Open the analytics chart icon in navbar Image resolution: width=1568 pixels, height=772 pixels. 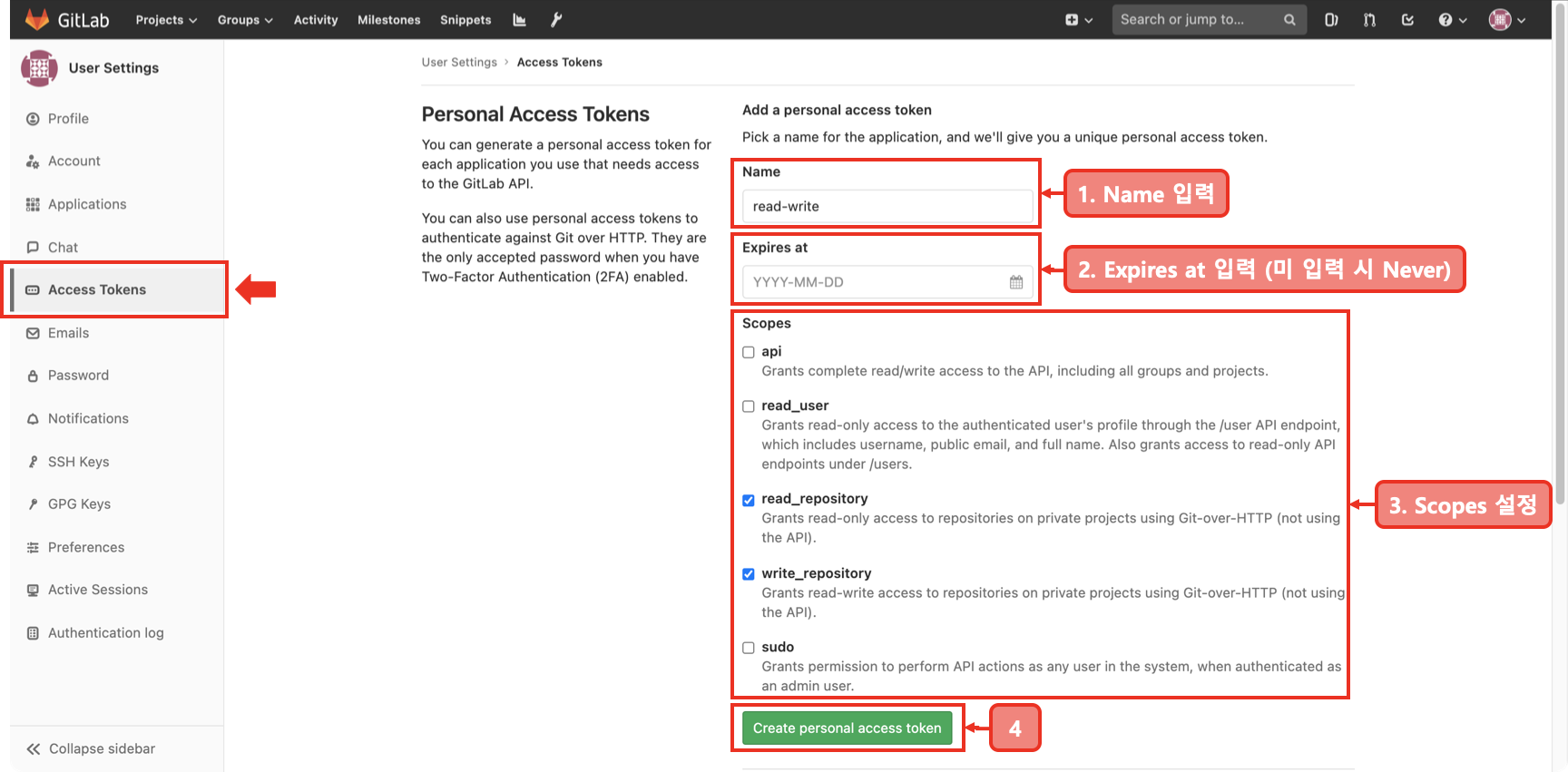(x=519, y=20)
